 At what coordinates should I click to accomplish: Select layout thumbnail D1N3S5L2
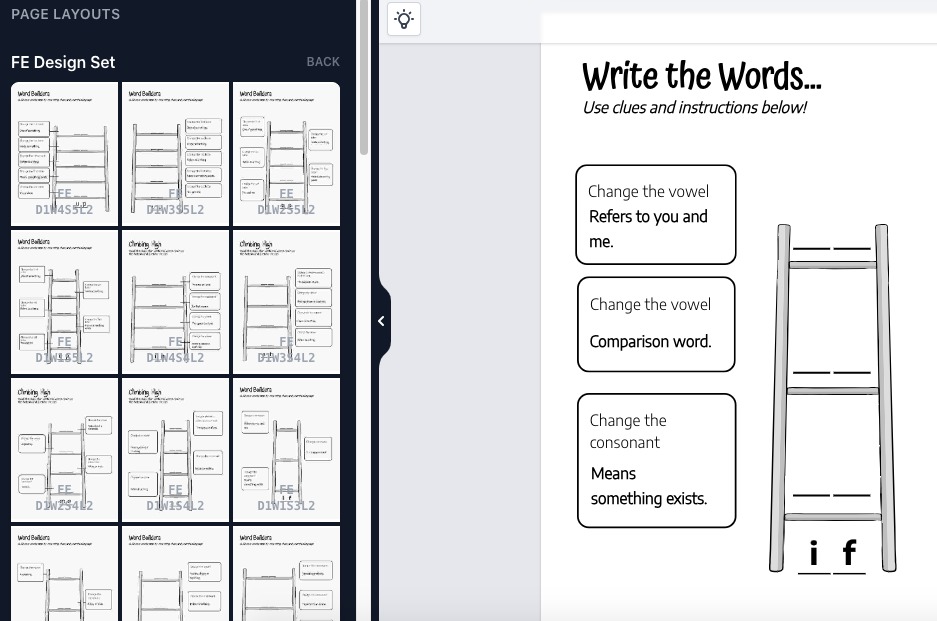pos(175,154)
